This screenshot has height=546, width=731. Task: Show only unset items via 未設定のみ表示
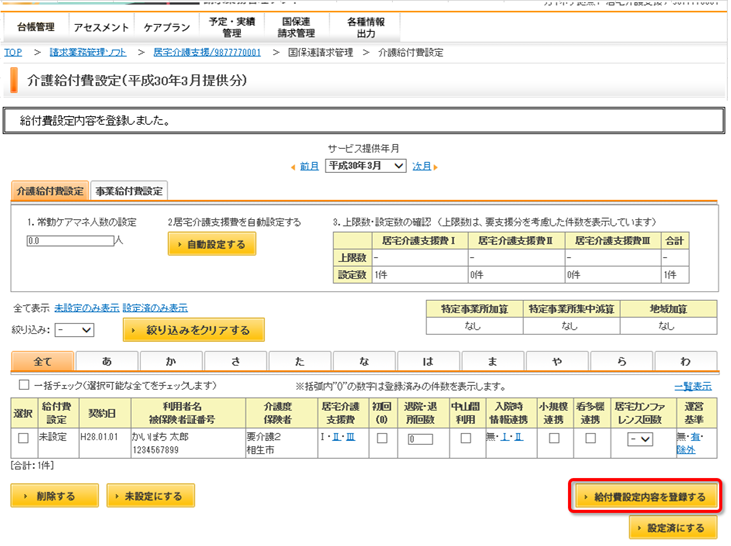coord(87,308)
